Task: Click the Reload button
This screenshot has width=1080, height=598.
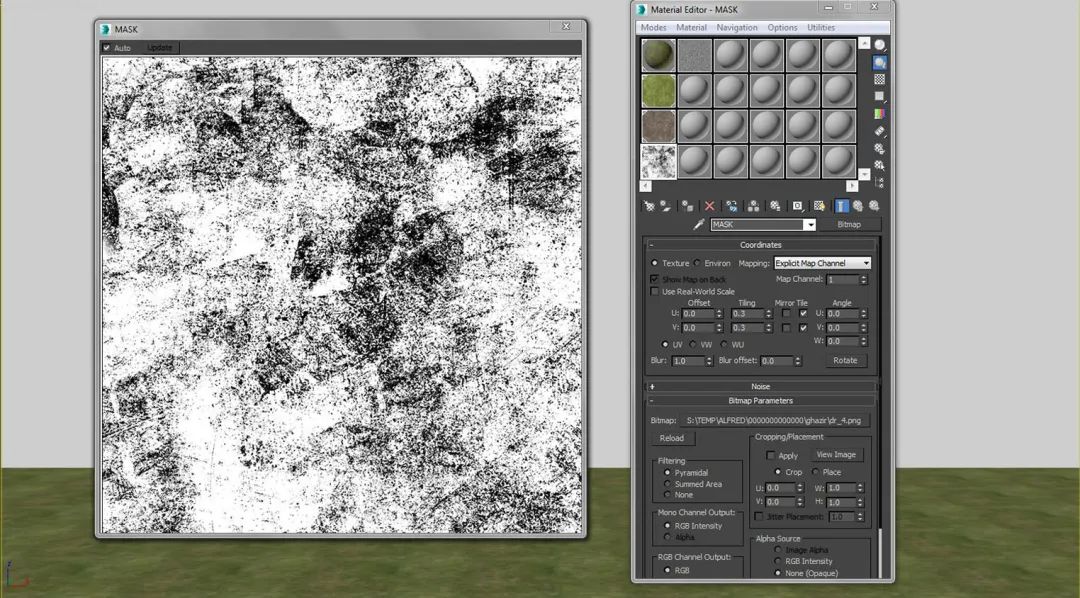Action: (672, 438)
